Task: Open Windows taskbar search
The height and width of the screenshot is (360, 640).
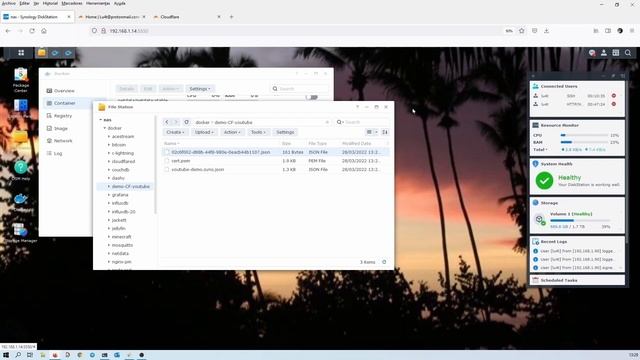Action: 18,355
